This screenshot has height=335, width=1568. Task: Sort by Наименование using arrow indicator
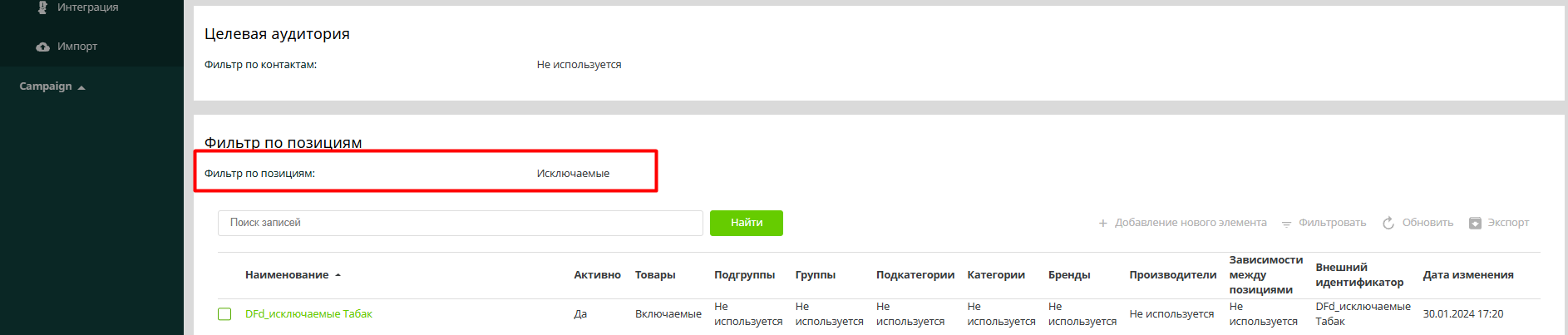coord(338,275)
